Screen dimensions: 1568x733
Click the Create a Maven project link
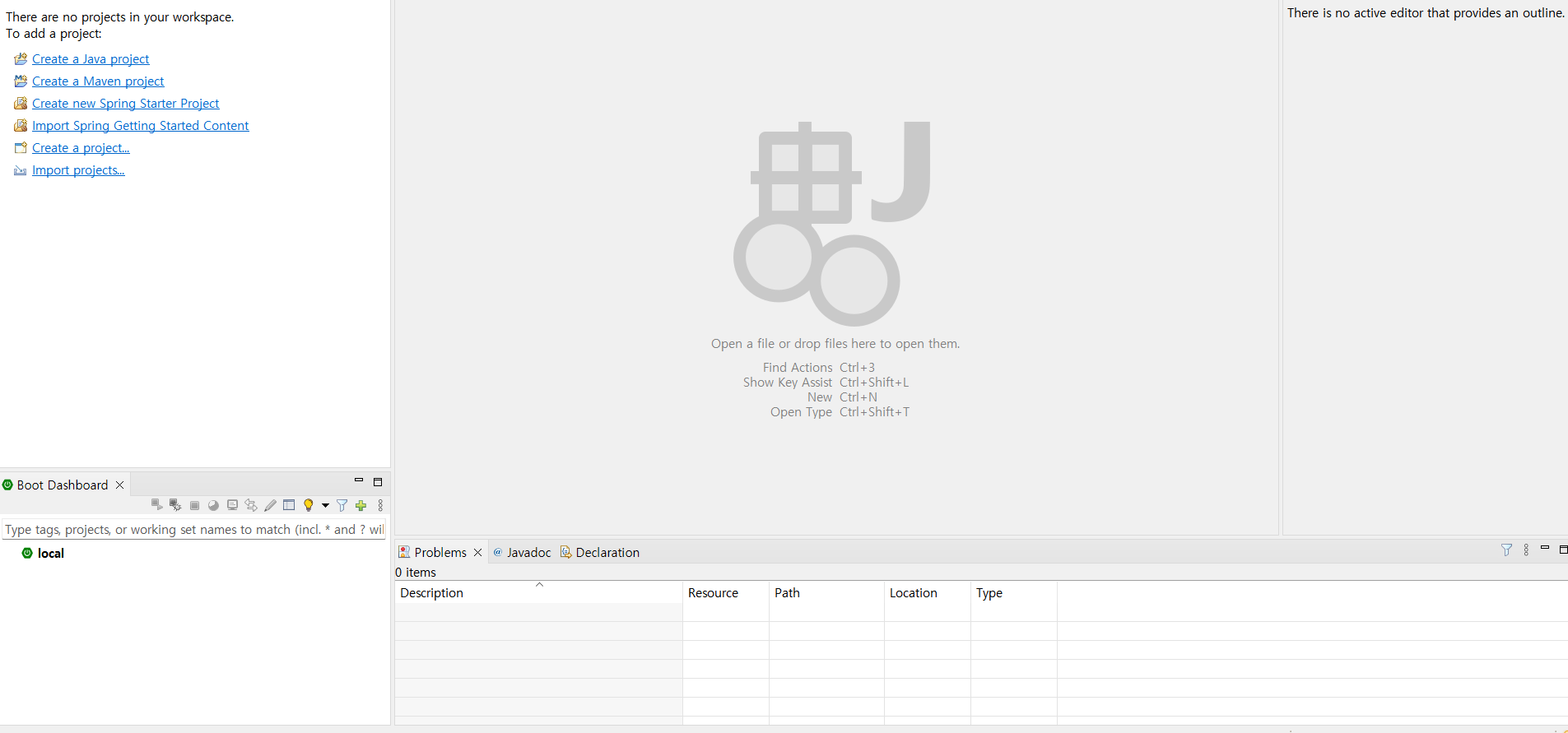[98, 81]
